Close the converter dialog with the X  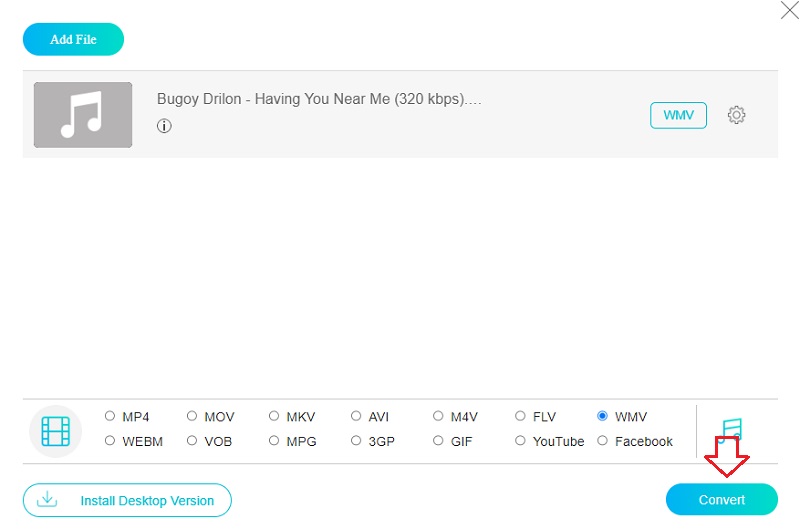point(787,11)
